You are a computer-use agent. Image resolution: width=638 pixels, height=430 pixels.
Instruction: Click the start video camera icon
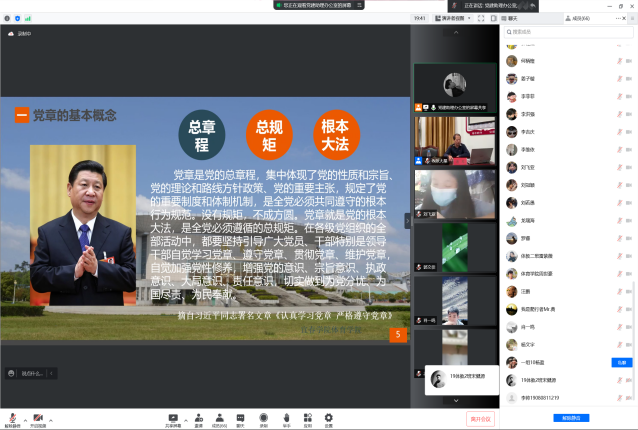(x=37, y=417)
